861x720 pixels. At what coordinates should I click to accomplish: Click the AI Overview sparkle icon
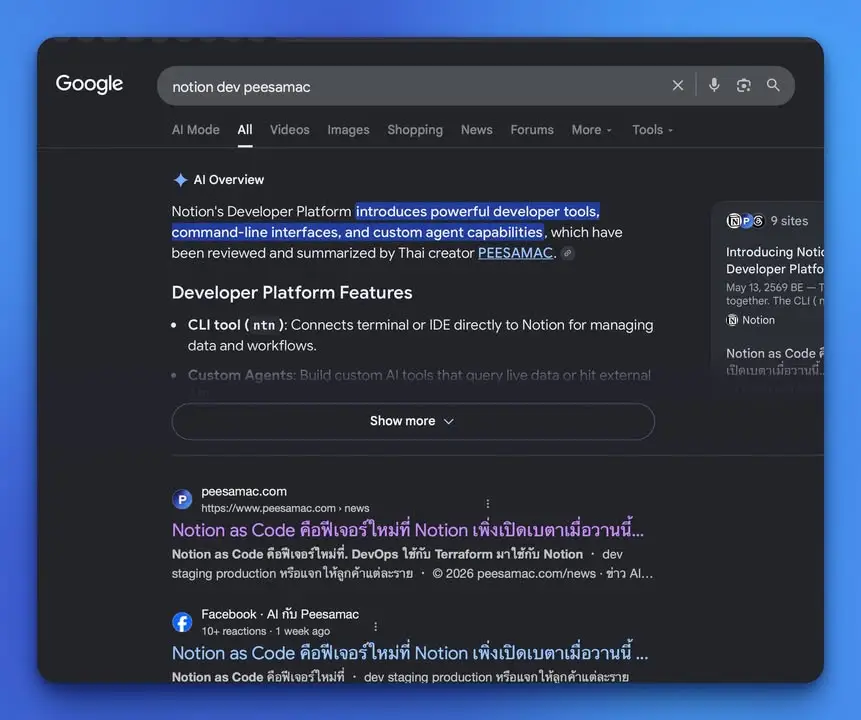[180, 180]
